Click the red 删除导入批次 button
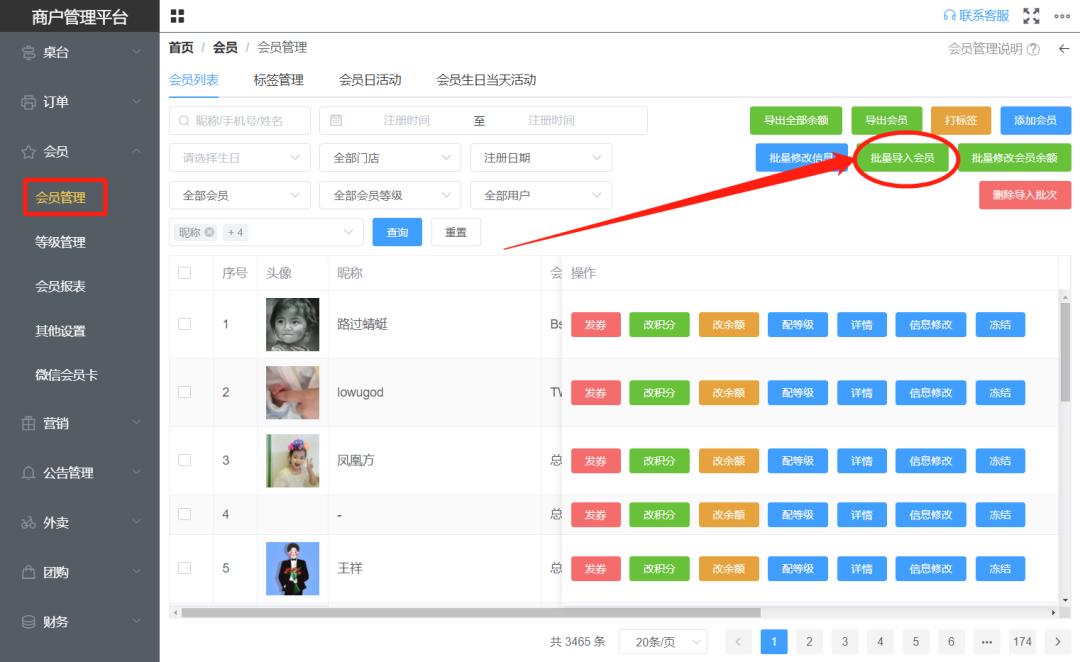Screen dimensions: 1080x662 pos(1025,195)
